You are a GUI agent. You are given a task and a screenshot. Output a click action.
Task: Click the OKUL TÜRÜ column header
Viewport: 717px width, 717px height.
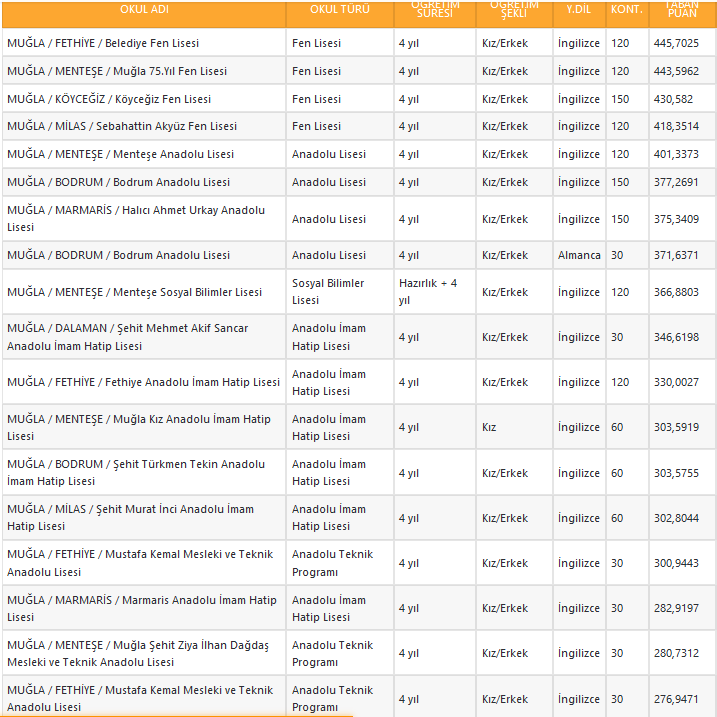click(x=339, y=9)
